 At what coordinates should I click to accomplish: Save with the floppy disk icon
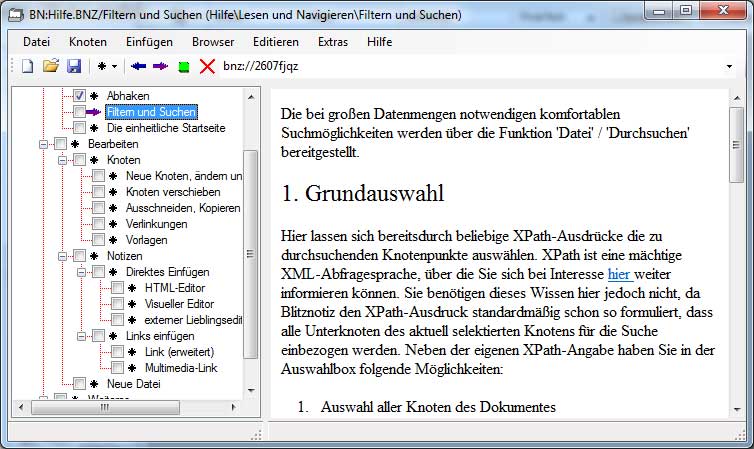74,66
